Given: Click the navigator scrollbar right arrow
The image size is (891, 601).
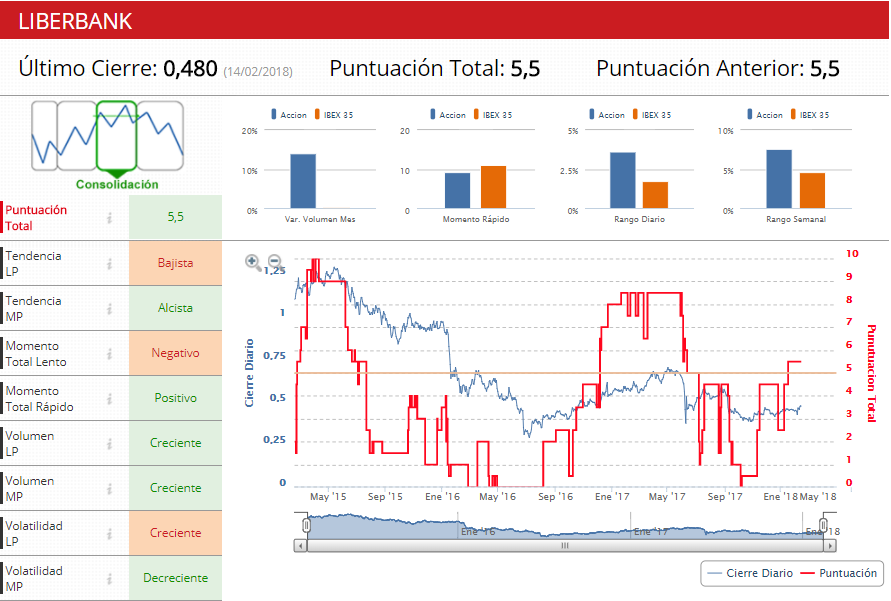Looking at the screenshot, I should pyautogui.click(x=830, y=546).
